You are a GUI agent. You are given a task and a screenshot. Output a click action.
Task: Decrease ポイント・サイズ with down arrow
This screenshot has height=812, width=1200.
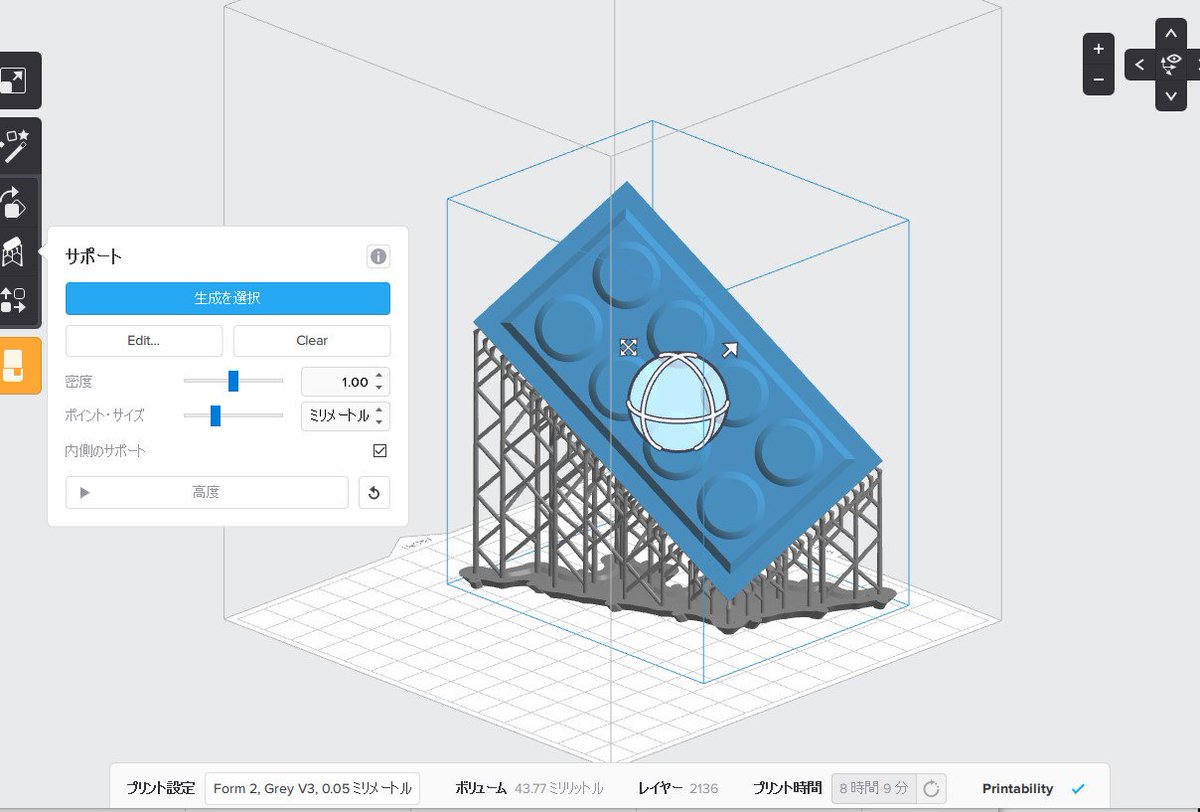coord(379,422)
